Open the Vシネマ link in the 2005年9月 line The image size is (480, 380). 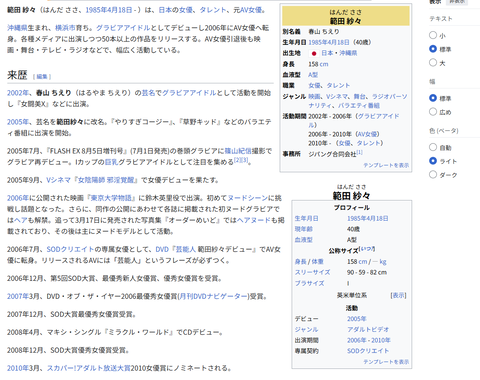(x=58, y=180)
